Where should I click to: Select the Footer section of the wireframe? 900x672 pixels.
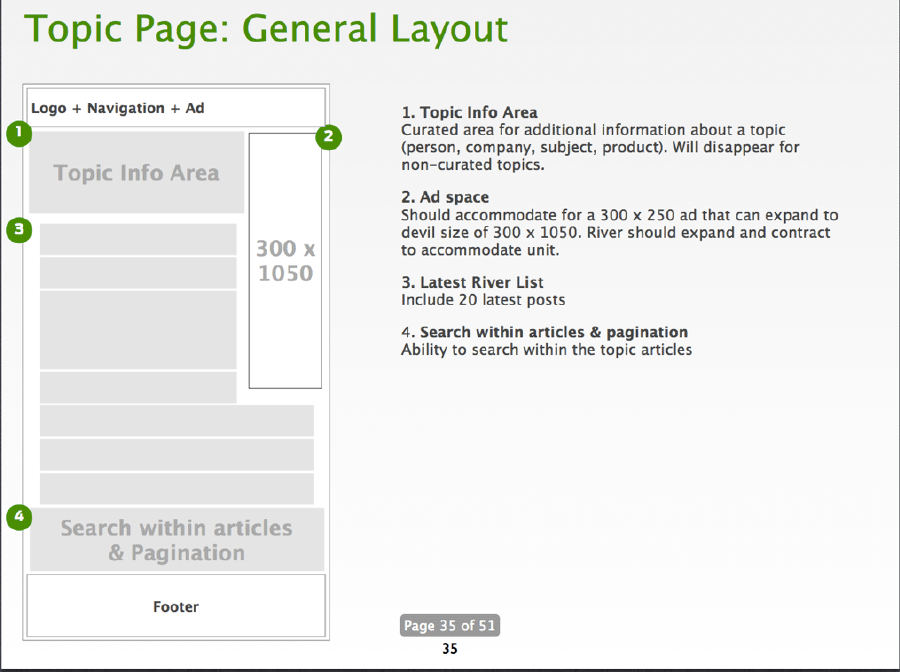click(176, 606)
